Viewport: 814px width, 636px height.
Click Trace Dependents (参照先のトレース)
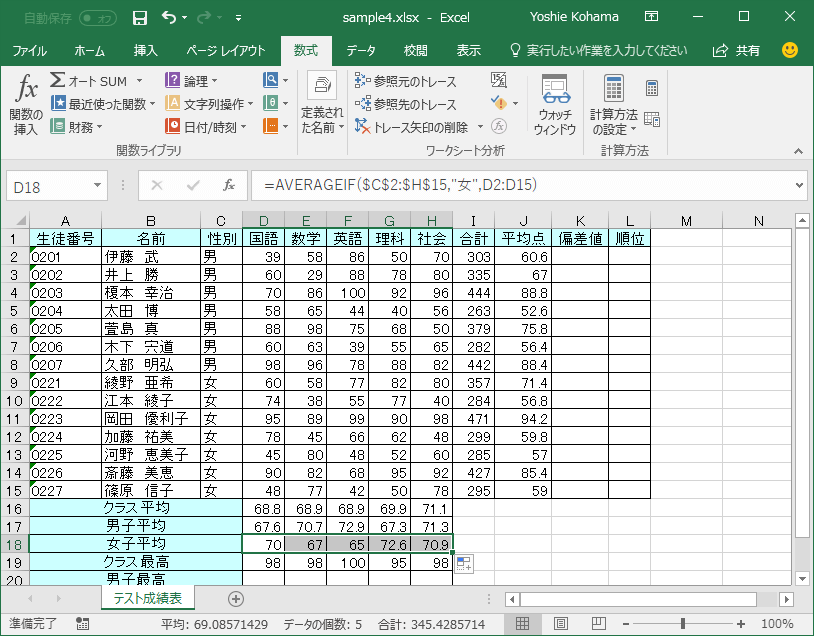point(405,104)
